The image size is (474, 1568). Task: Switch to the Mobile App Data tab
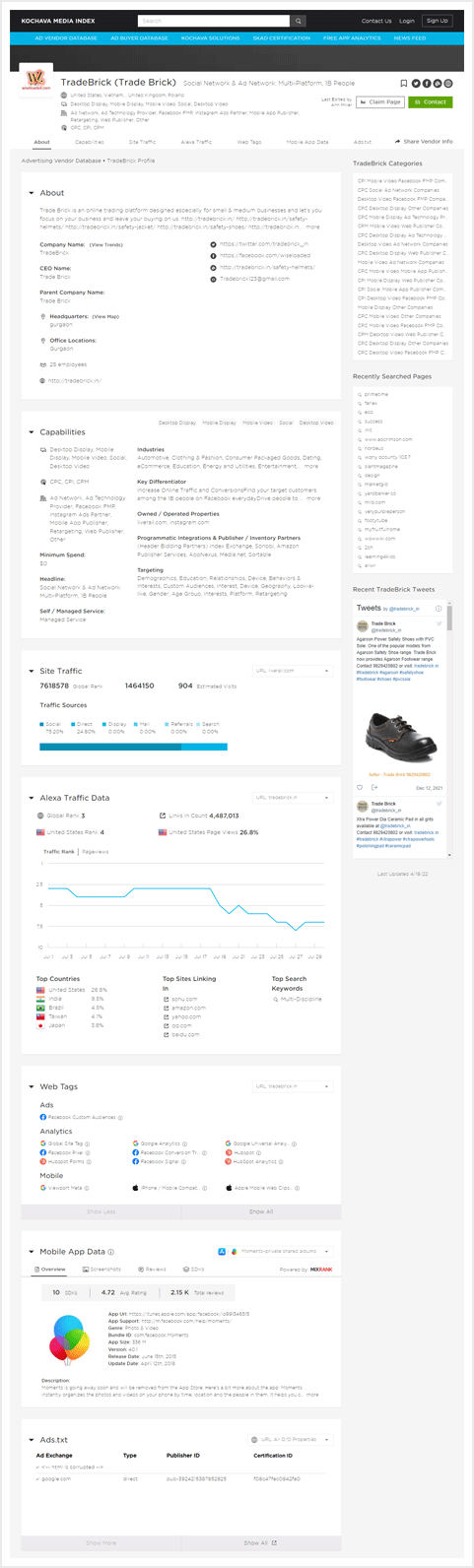(x=307, y=142)
